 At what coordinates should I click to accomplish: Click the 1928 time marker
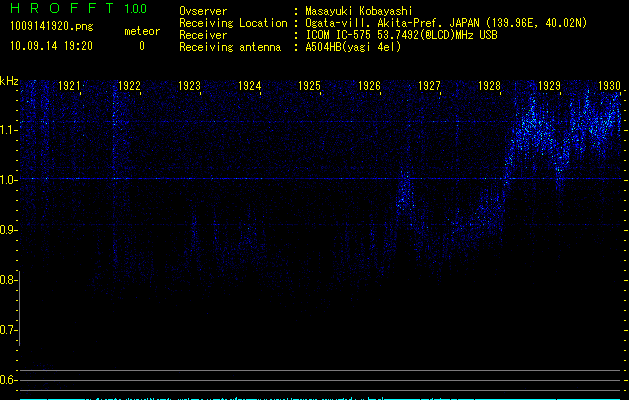pyautogui.click(x=489, y=86)
